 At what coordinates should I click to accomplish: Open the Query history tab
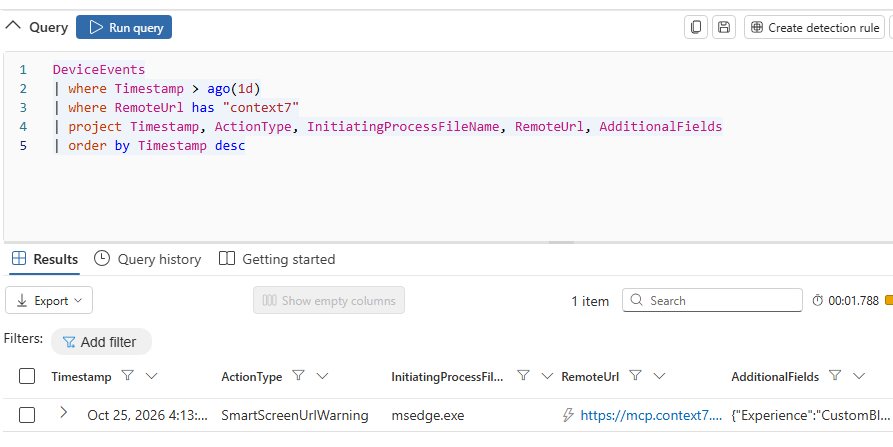148,259
